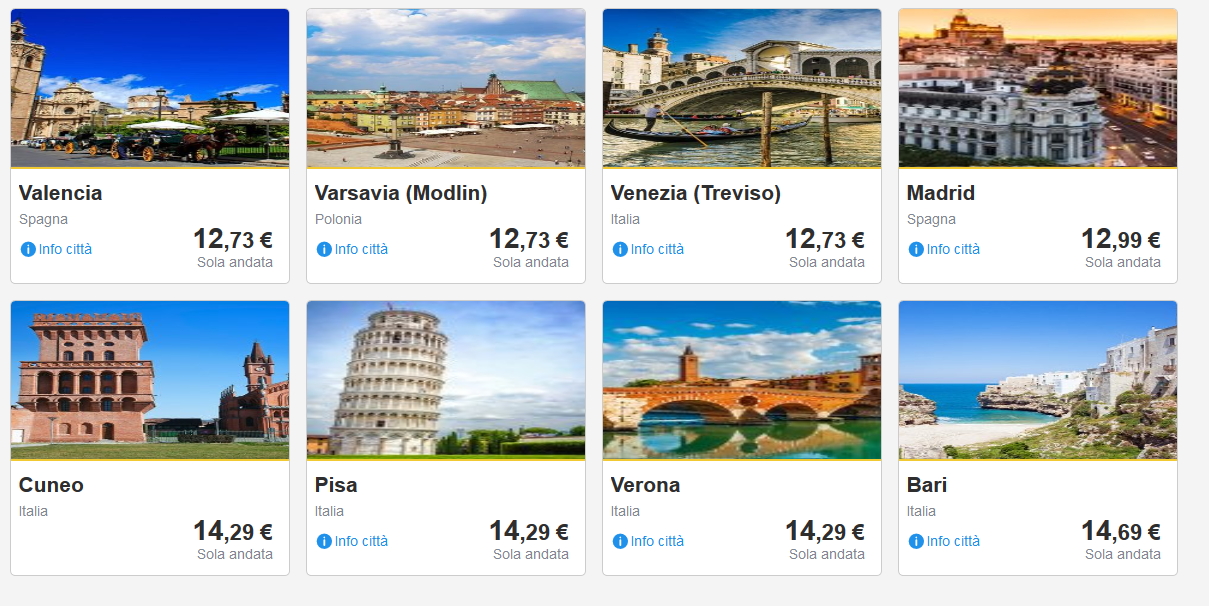This screenshot has width=1209, height=606.
Task: Open the Info città link for Bari
Action: click(x=953, y=541)
